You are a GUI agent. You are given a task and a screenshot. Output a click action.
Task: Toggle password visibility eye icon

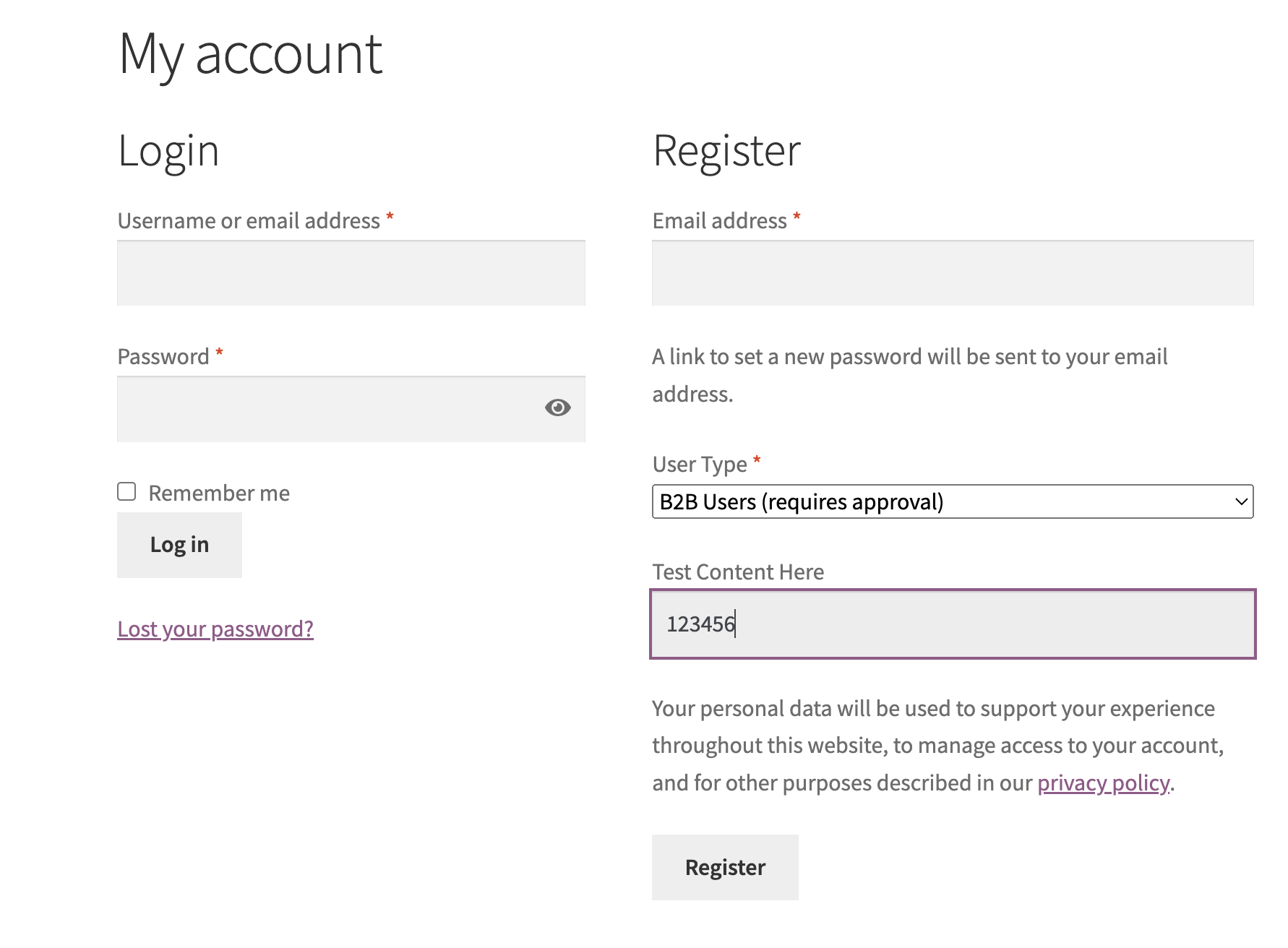[x=557, y=408]
